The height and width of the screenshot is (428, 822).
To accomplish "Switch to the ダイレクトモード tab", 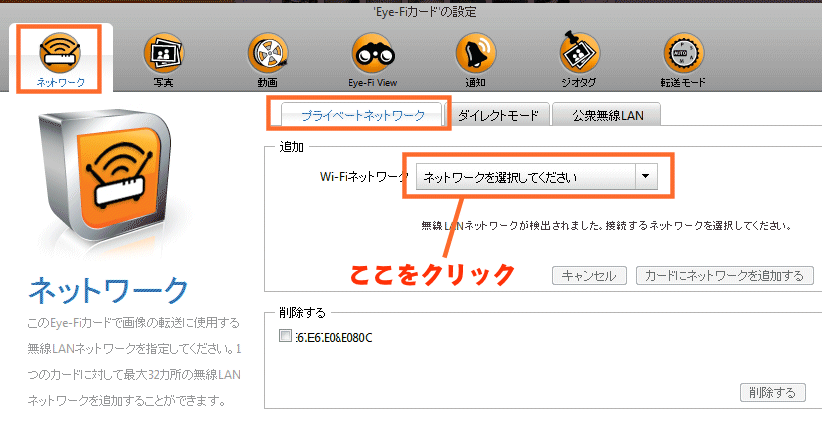I will (x=498, y=115).
